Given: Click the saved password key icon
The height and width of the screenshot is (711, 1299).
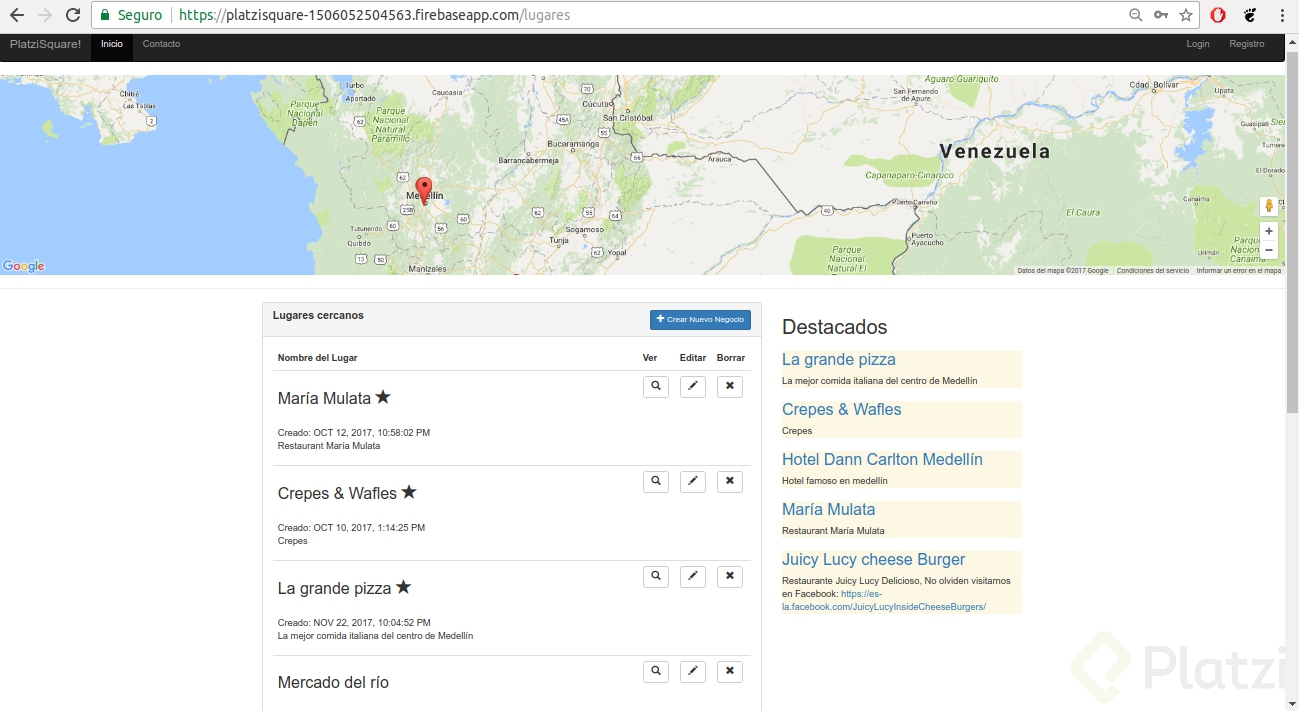Looking at the screenshot, I should click(1161, 15).
